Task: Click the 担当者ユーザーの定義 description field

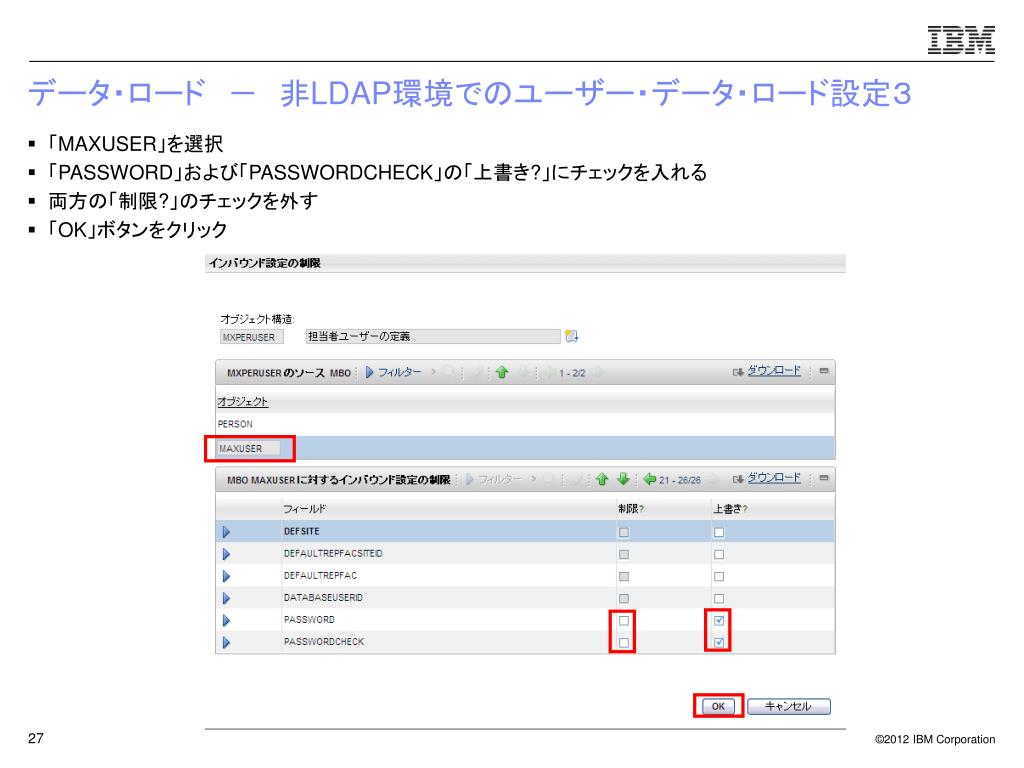Action: [433, 336]
